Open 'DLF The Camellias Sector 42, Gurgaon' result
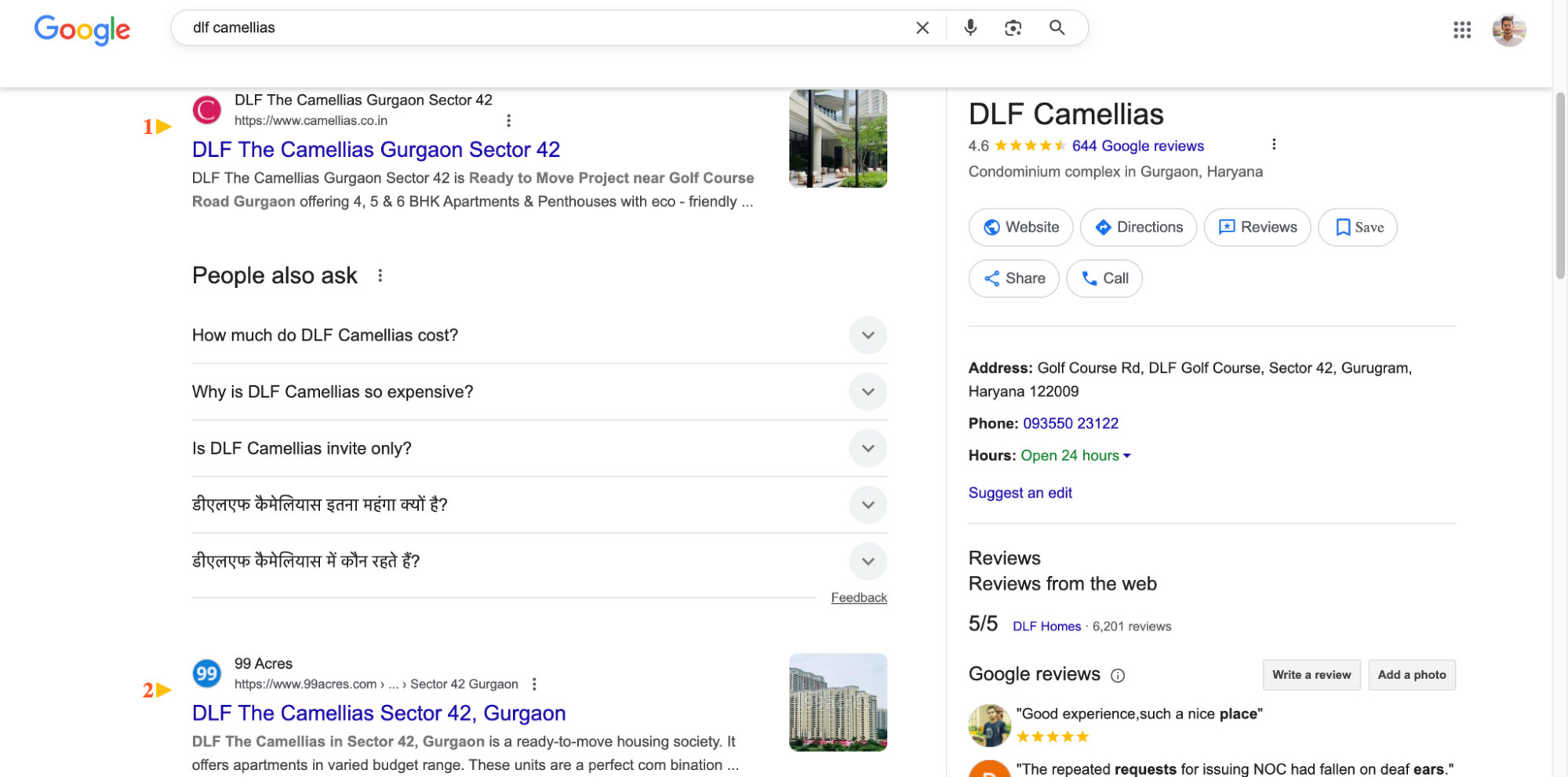The width and height of the screenshot is (1568, 777). pyautogui.click(x=379, y=713)
